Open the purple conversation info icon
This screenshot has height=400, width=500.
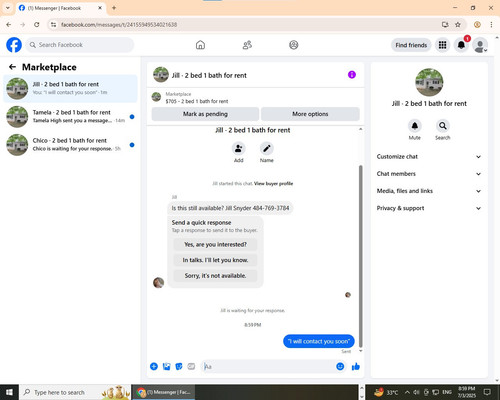[x=352, y=75]
